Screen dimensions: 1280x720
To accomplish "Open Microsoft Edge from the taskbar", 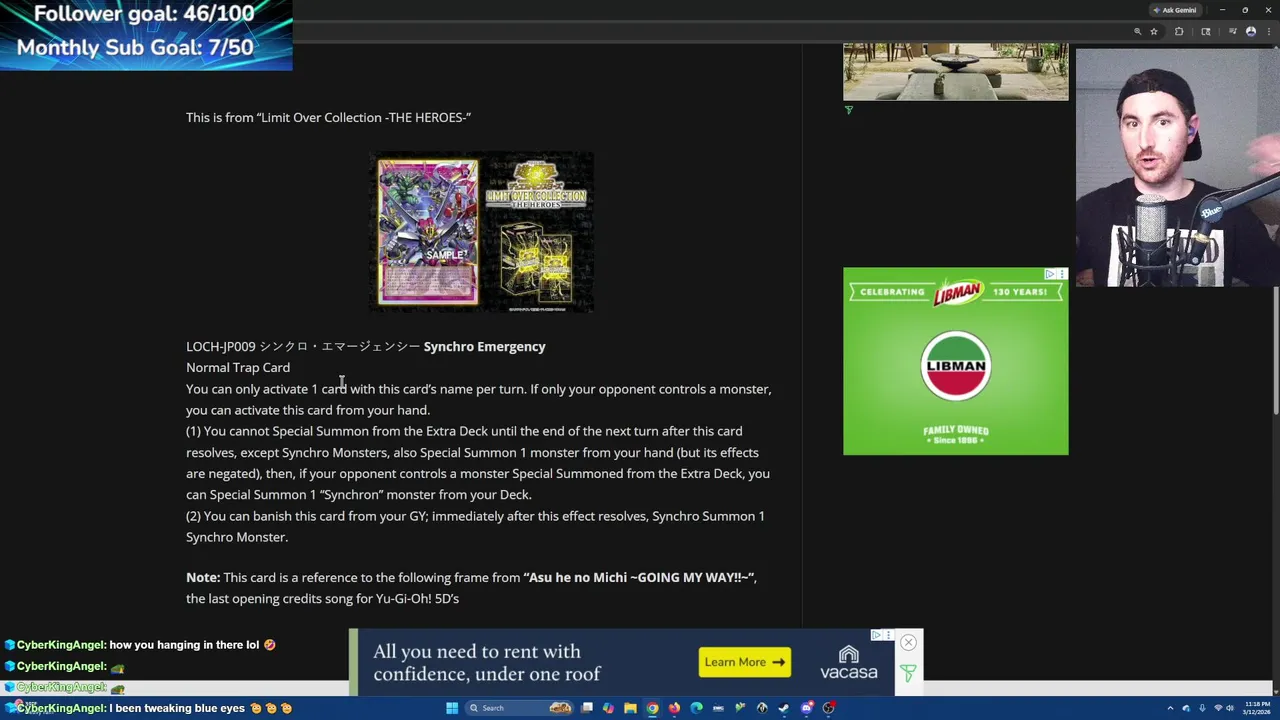I will [696, 708].
